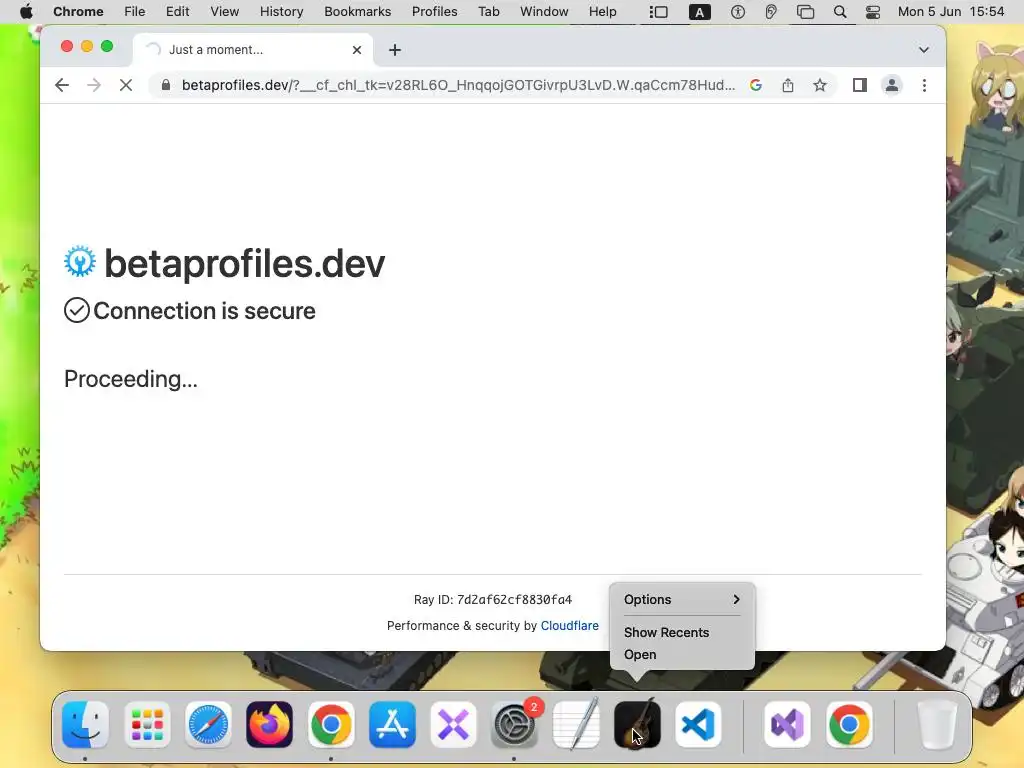Screen dimensions: 1024x768
Task: Click the input source 'A' menu bar icon
Action: click(699, 12)
